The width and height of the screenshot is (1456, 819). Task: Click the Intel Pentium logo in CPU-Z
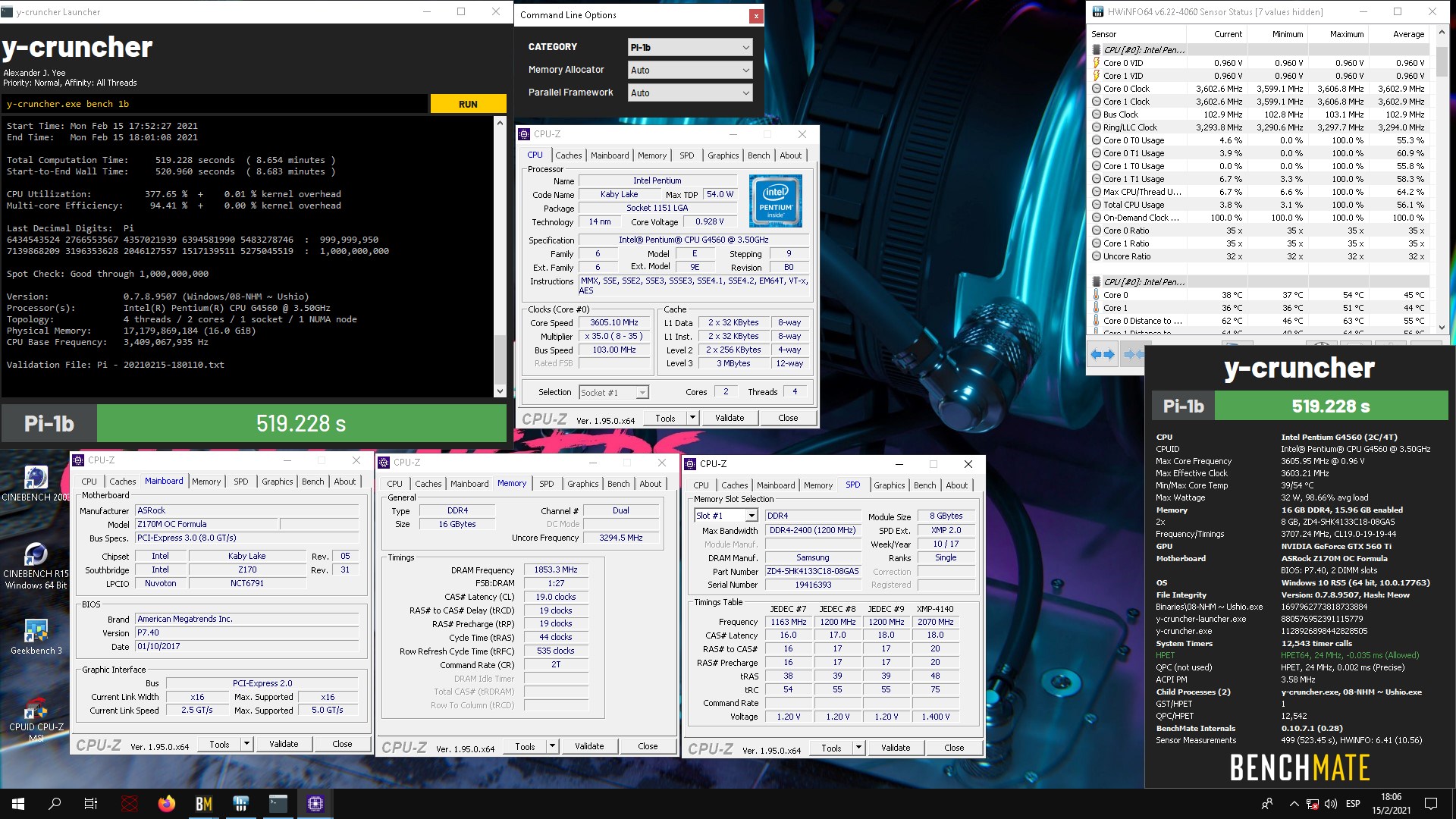click(775, 201)
